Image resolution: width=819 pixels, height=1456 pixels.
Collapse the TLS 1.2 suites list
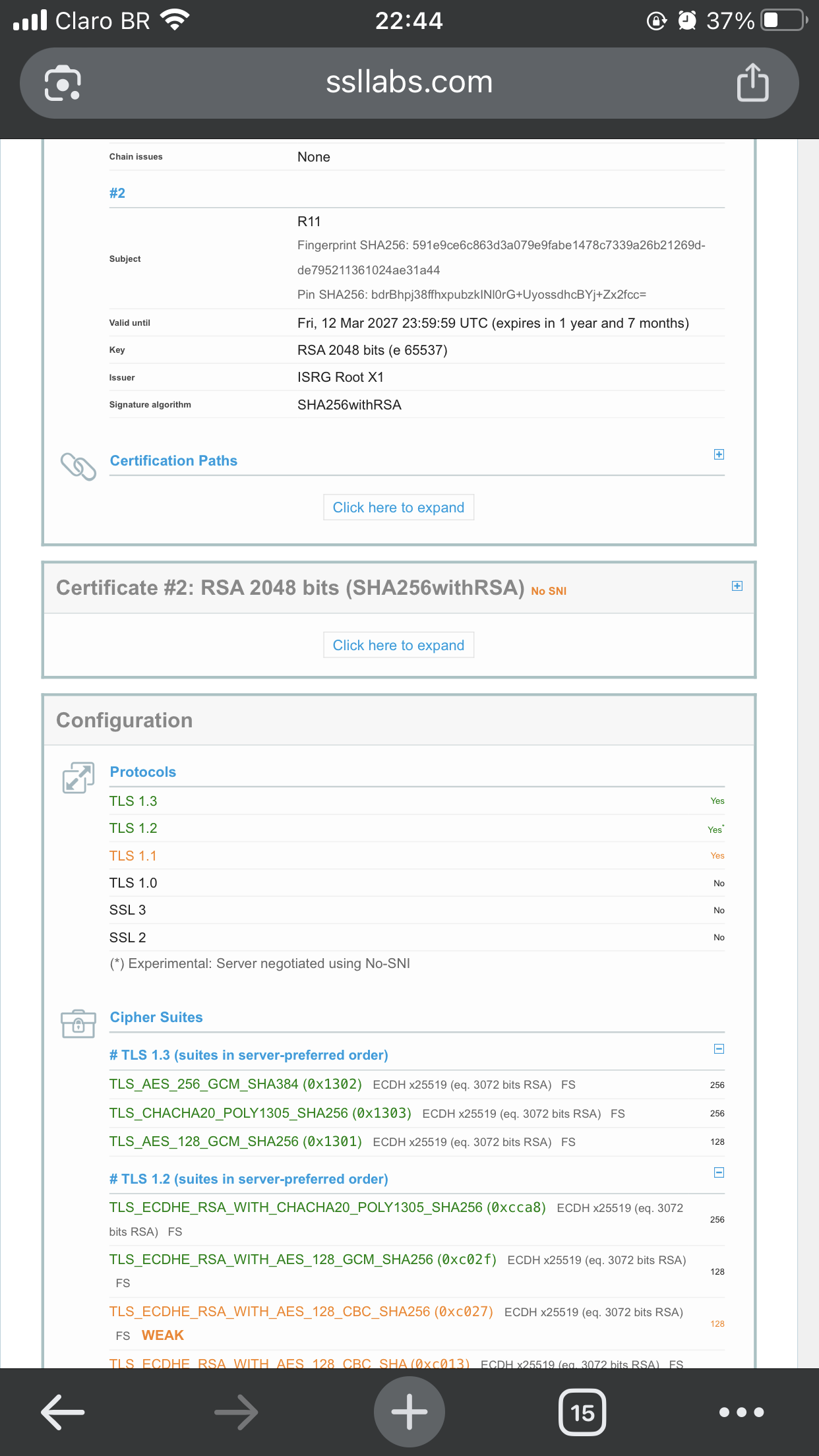(719, 1172)
